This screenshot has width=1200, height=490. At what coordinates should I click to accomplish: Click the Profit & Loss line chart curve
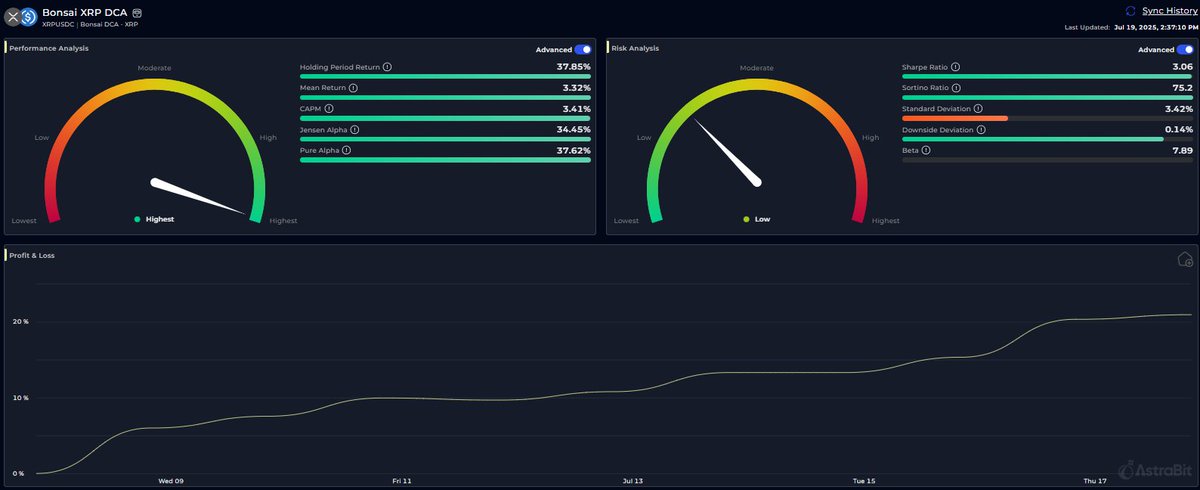[612, 390]
